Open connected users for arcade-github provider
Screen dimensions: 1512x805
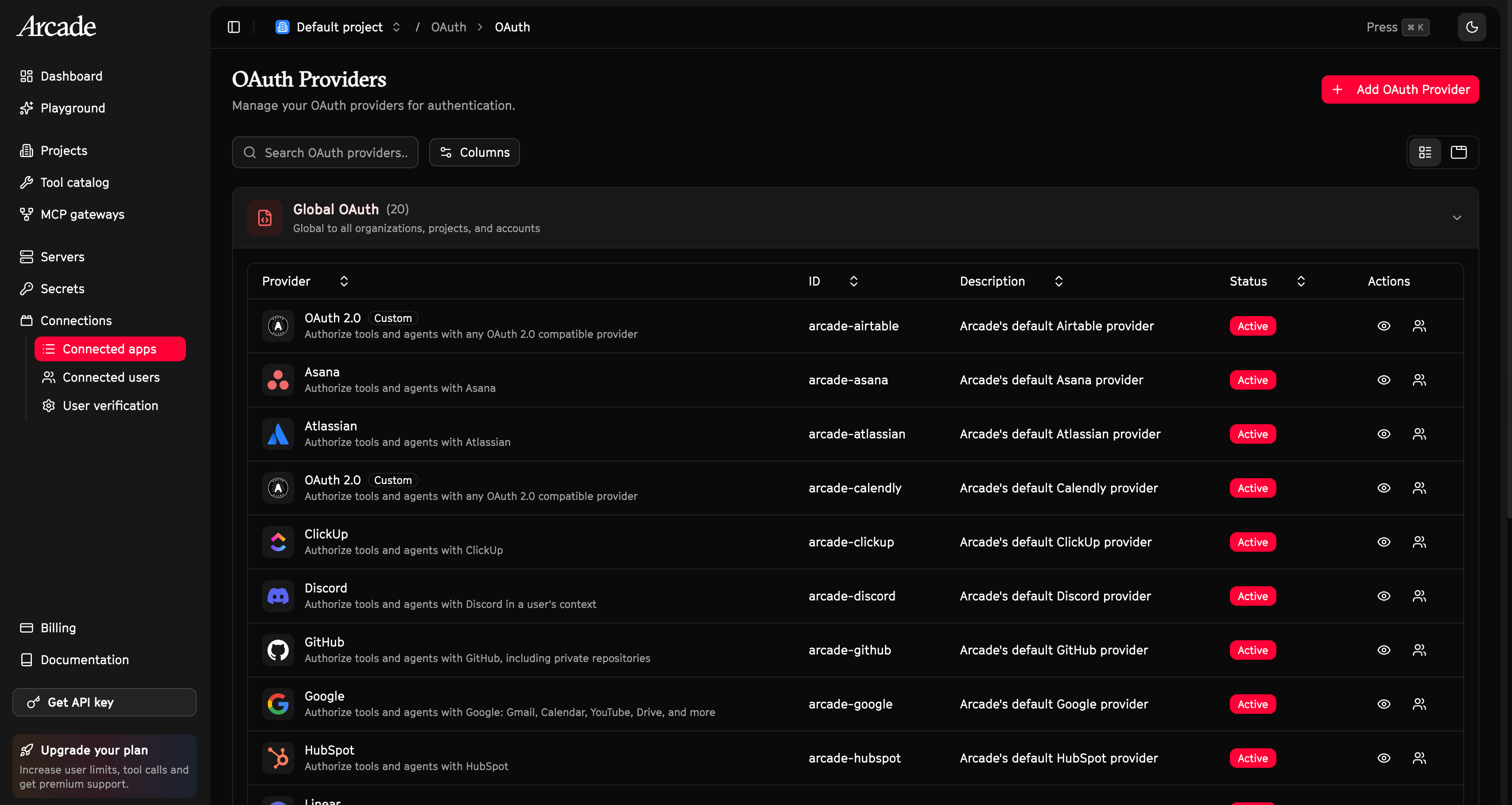pos(1419,650)
